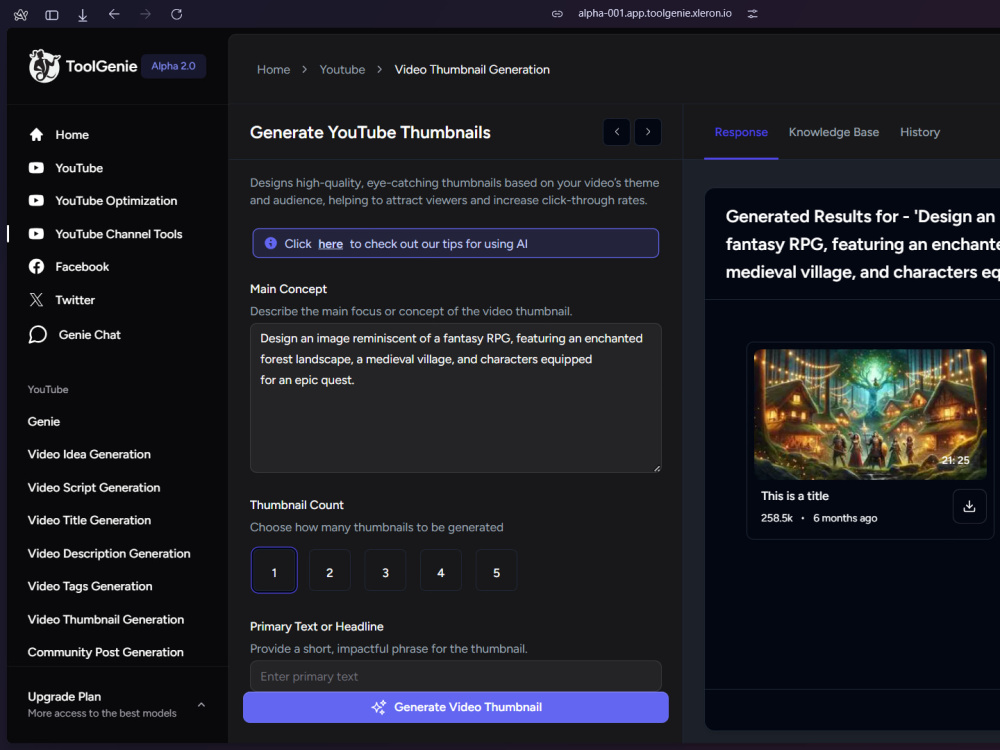
Task: Open YouTube Optimization in sidebar
Action: click(116, 200)
